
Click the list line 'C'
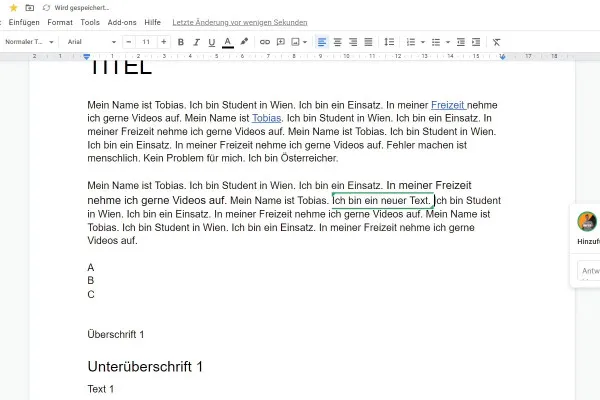pyautogui.click(x=91, y=294)
